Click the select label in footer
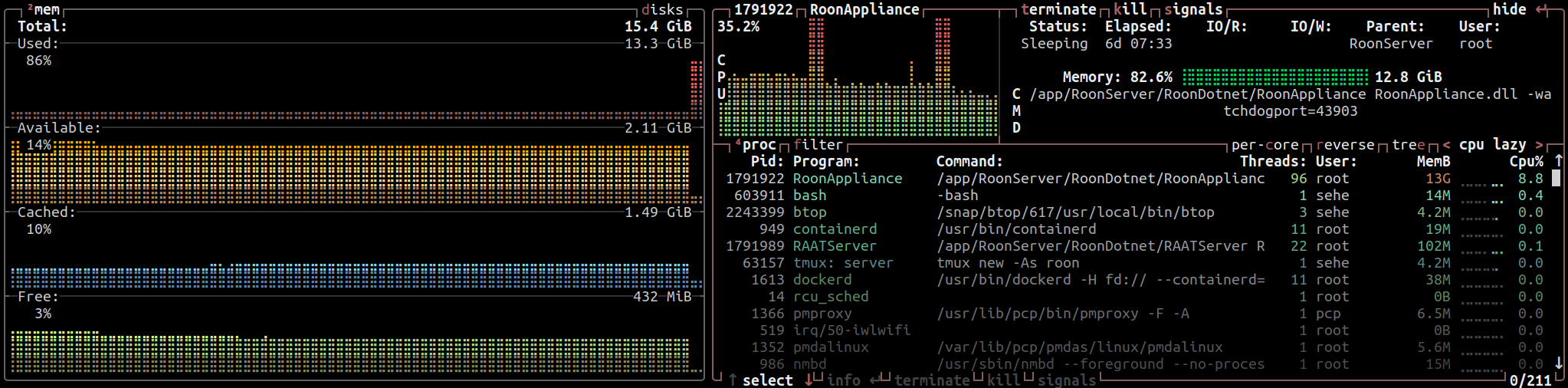 pyautogui.click(x=768, y=380)
